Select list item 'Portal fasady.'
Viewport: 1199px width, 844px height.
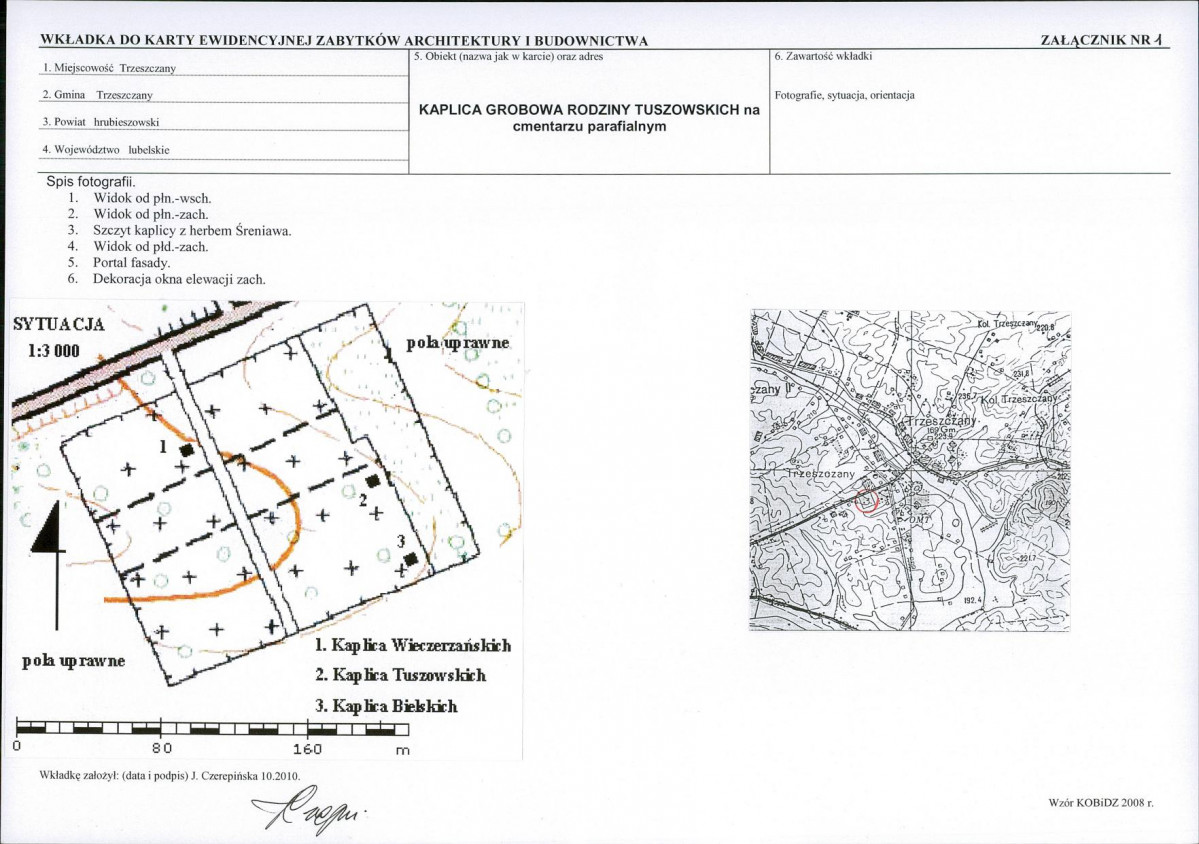pyautogui.click(x=132, y=263)
